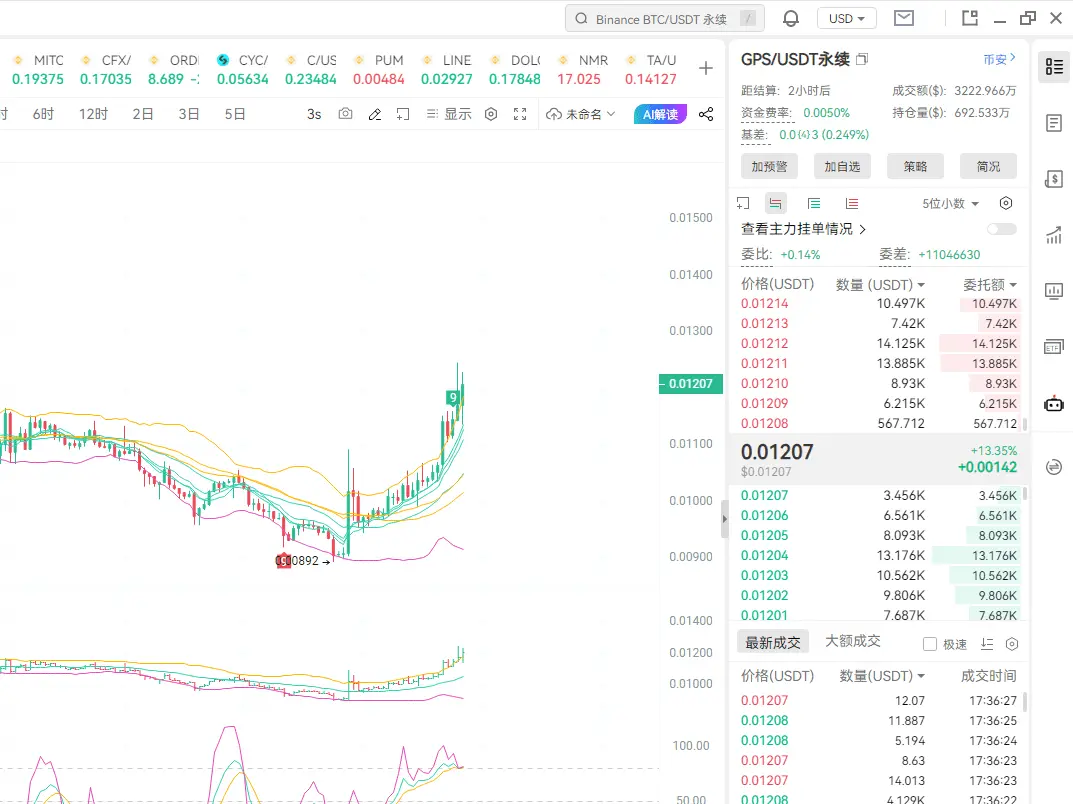Screen dimensions: 1073x804
Task: Open order book settings icon
Action: coord(1006,203)
